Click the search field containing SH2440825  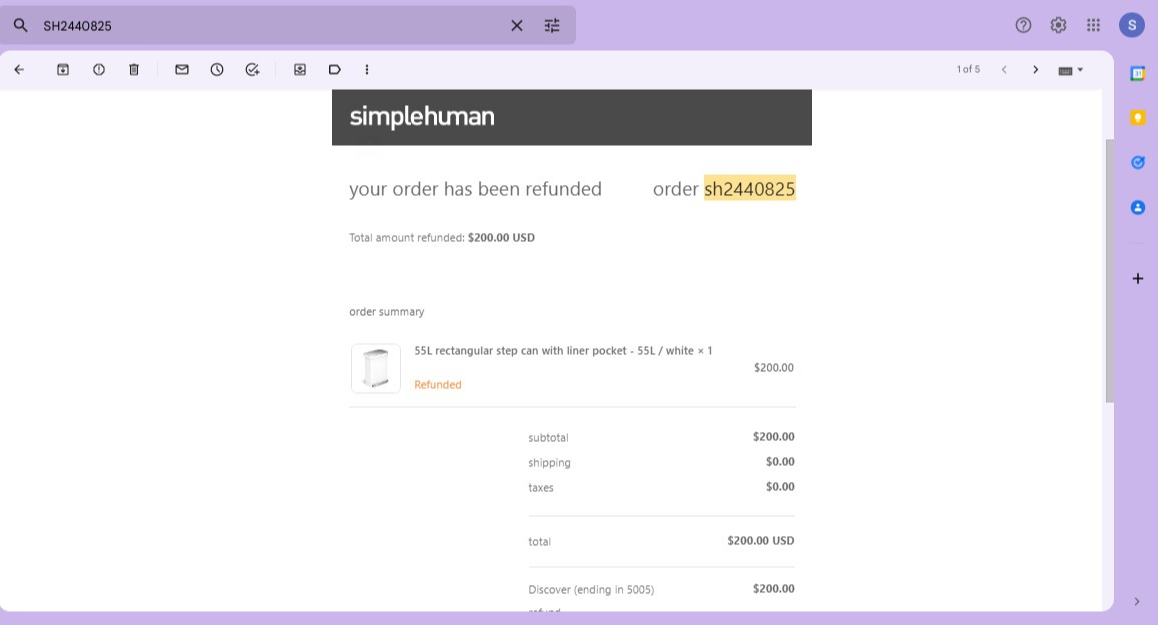coord(272,26)
